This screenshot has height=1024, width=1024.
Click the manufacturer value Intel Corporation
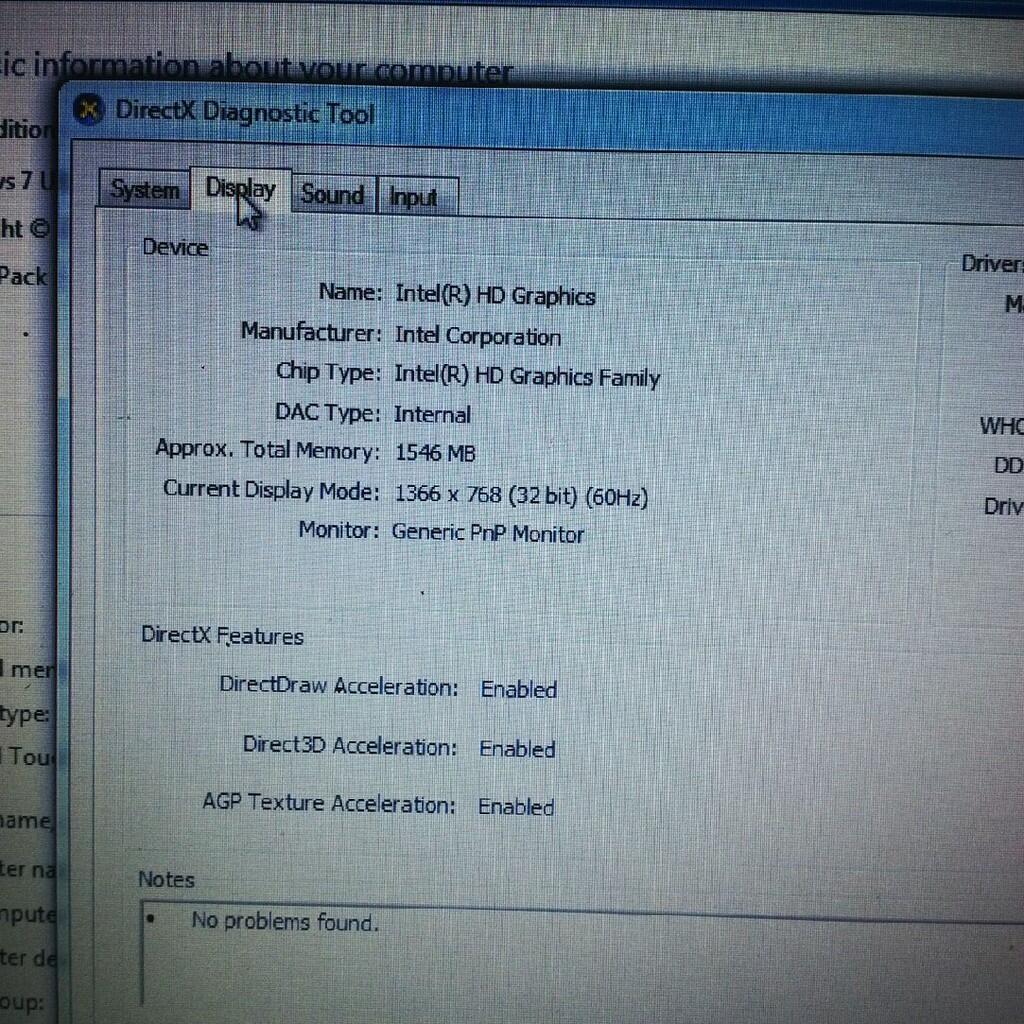point(477,336)
